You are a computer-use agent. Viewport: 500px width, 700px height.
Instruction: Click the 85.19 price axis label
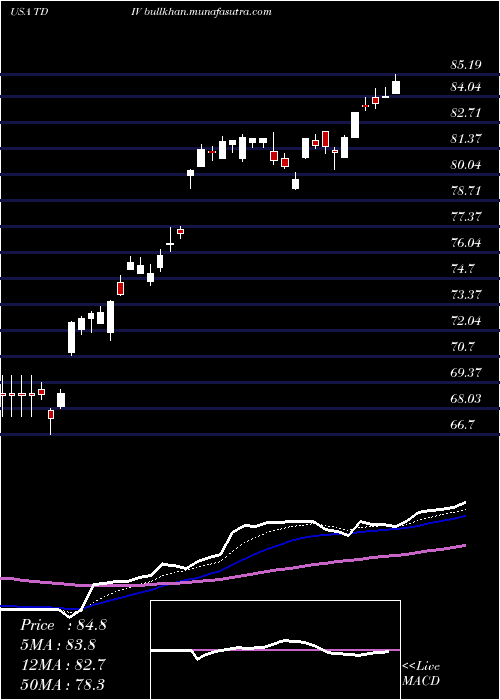[466, 65]
